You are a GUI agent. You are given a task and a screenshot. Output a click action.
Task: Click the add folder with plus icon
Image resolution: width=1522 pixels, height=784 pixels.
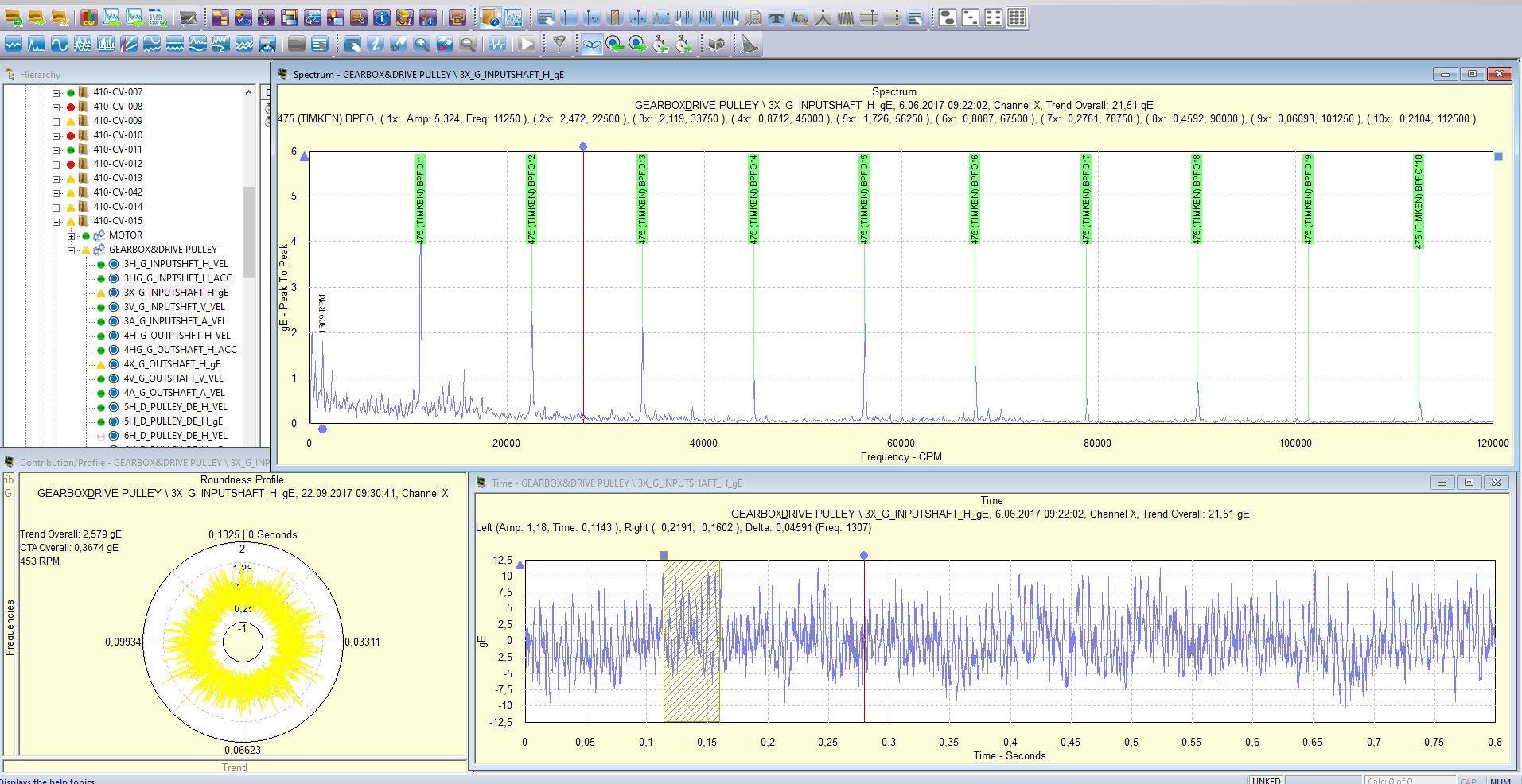coord(14,17)
